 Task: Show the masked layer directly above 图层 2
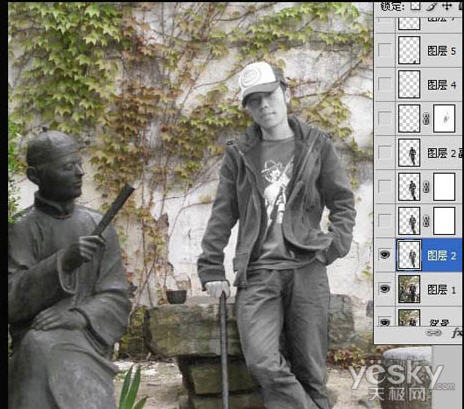click(x=385, y=221)
